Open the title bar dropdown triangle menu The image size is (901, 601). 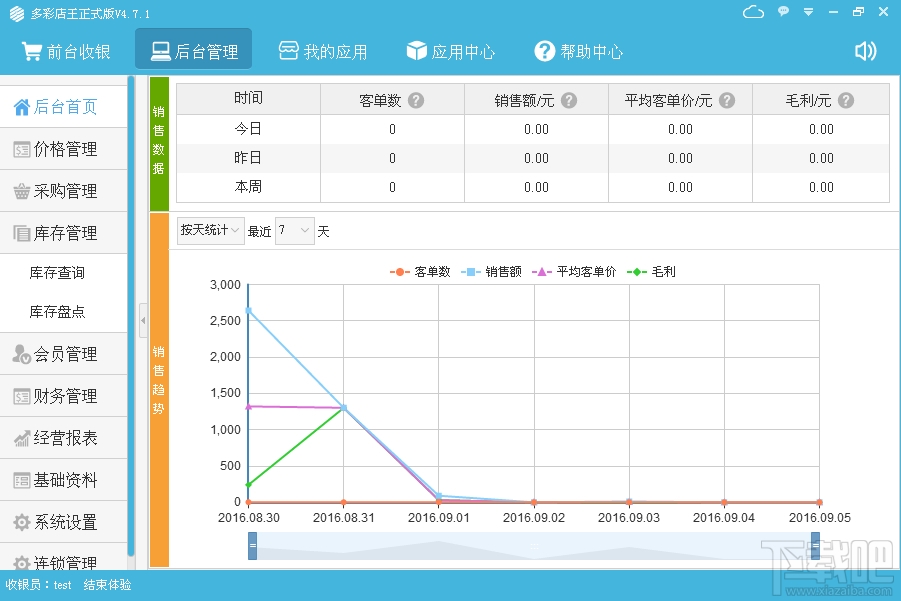808,12
